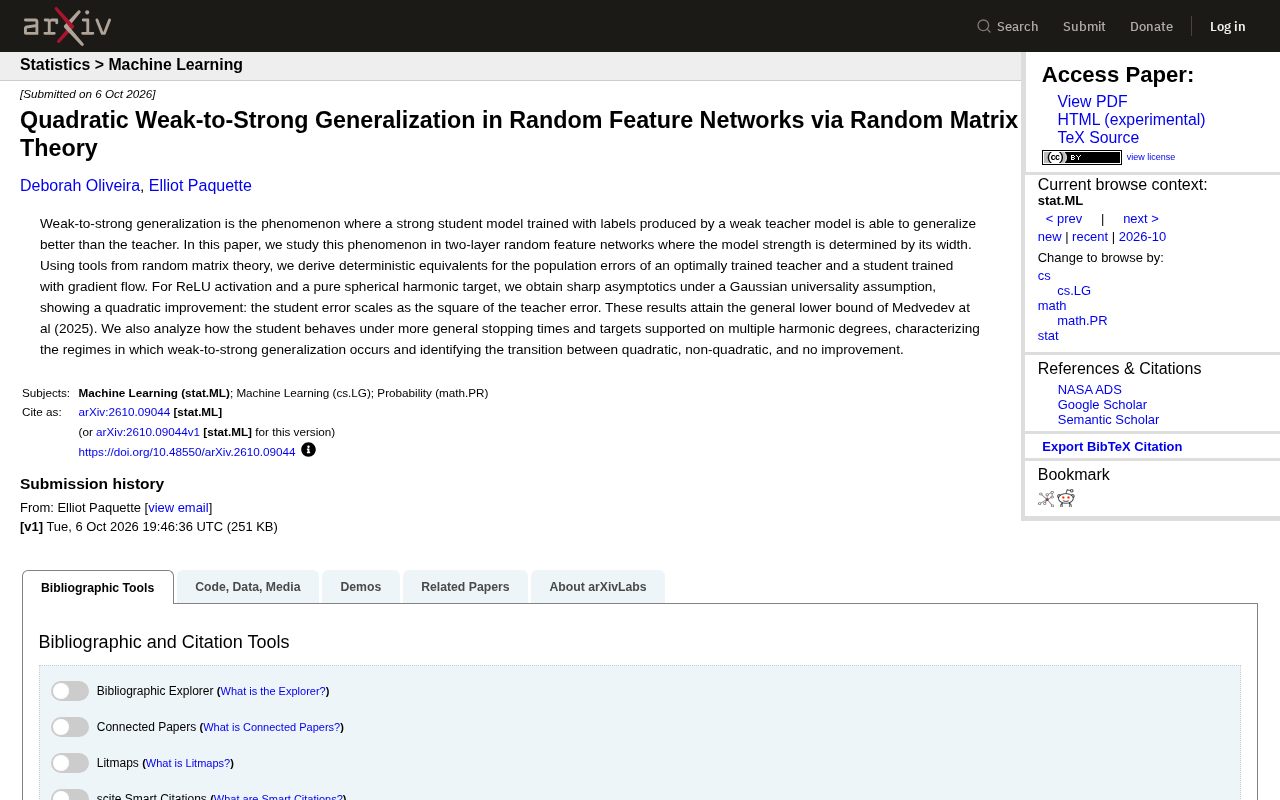Switch to Code, Data, Media tab
Screen dimensions: 1280x800
pos(248,587)
